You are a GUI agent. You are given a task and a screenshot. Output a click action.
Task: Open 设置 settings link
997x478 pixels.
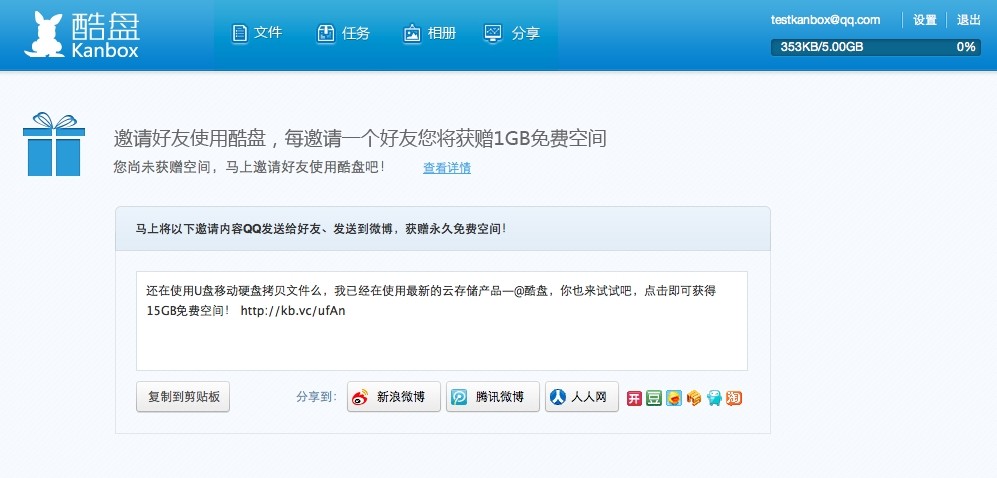(x=925, y=20)
